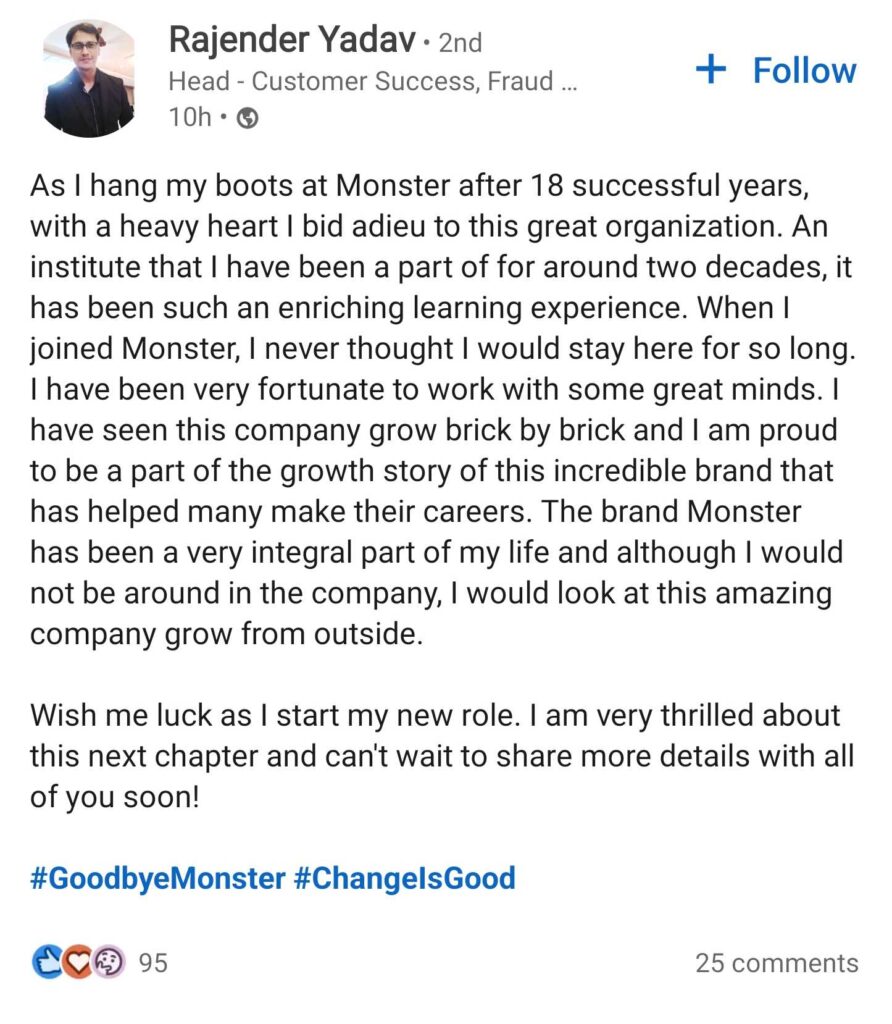The width and height of the screenshot is (892, 1024).
Task: Open the #ChangeIsGood hashtag
Action: (411, 877)
